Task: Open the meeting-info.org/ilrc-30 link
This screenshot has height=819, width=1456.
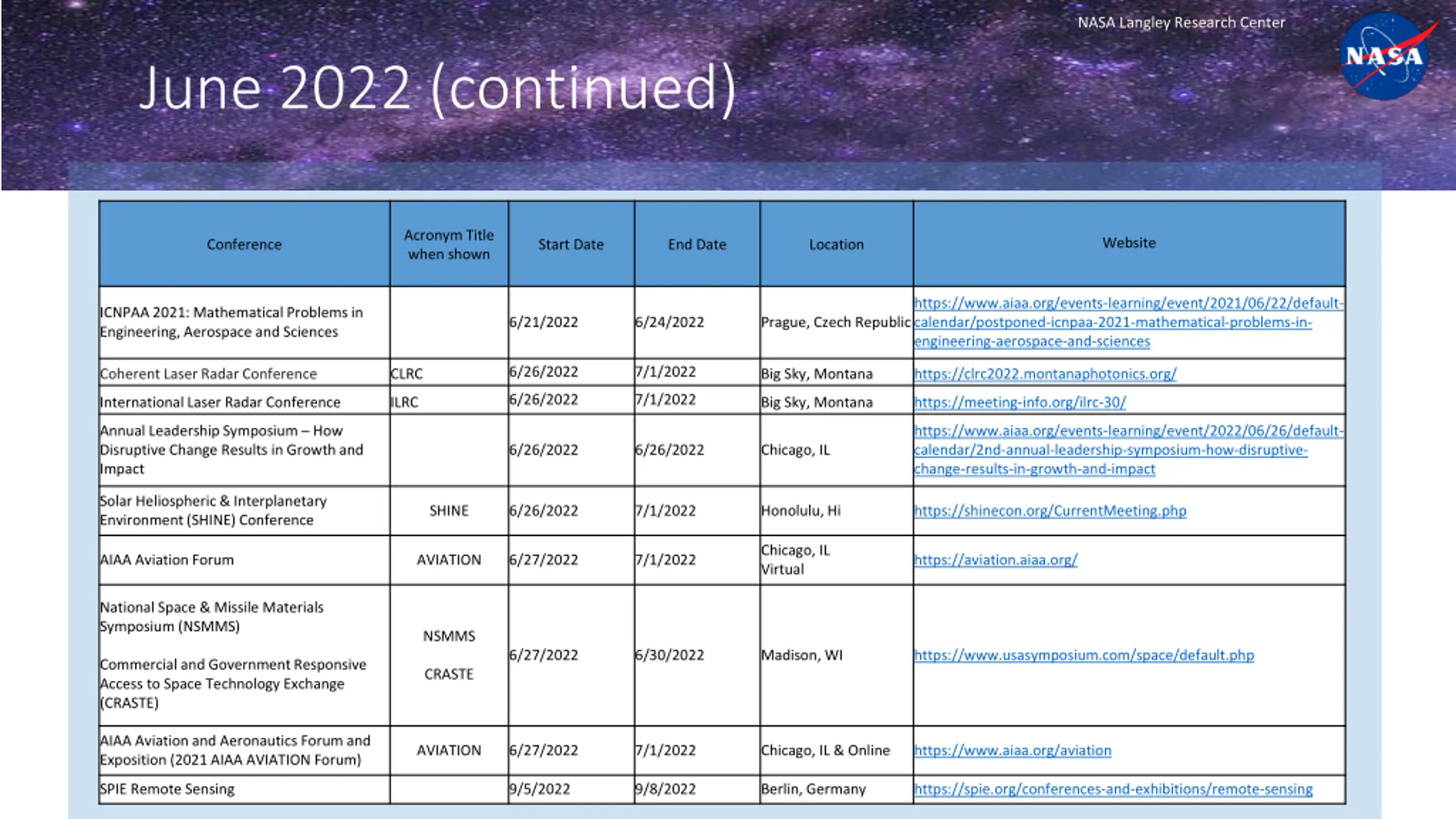Action: (1020, 402)
